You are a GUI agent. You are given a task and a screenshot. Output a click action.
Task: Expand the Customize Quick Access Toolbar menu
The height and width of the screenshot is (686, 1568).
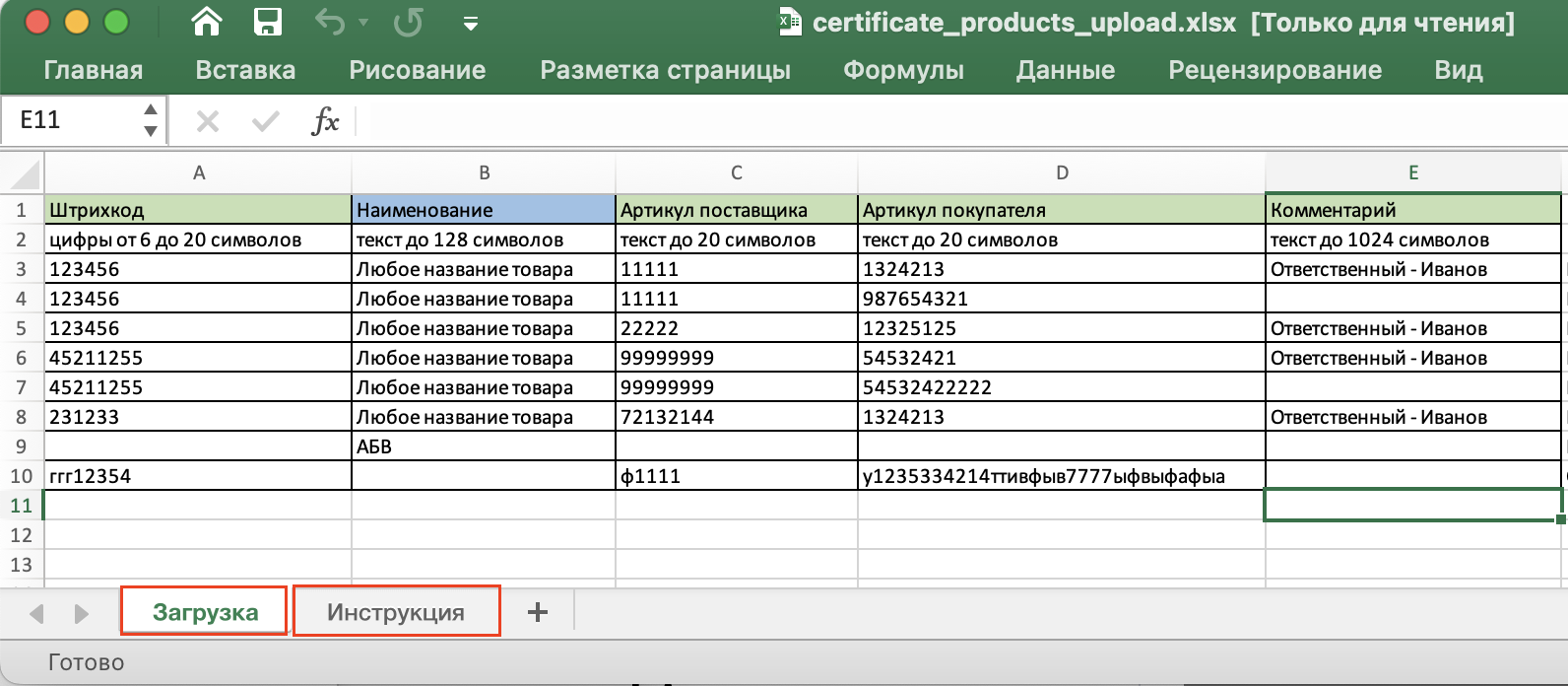point(471,24)
